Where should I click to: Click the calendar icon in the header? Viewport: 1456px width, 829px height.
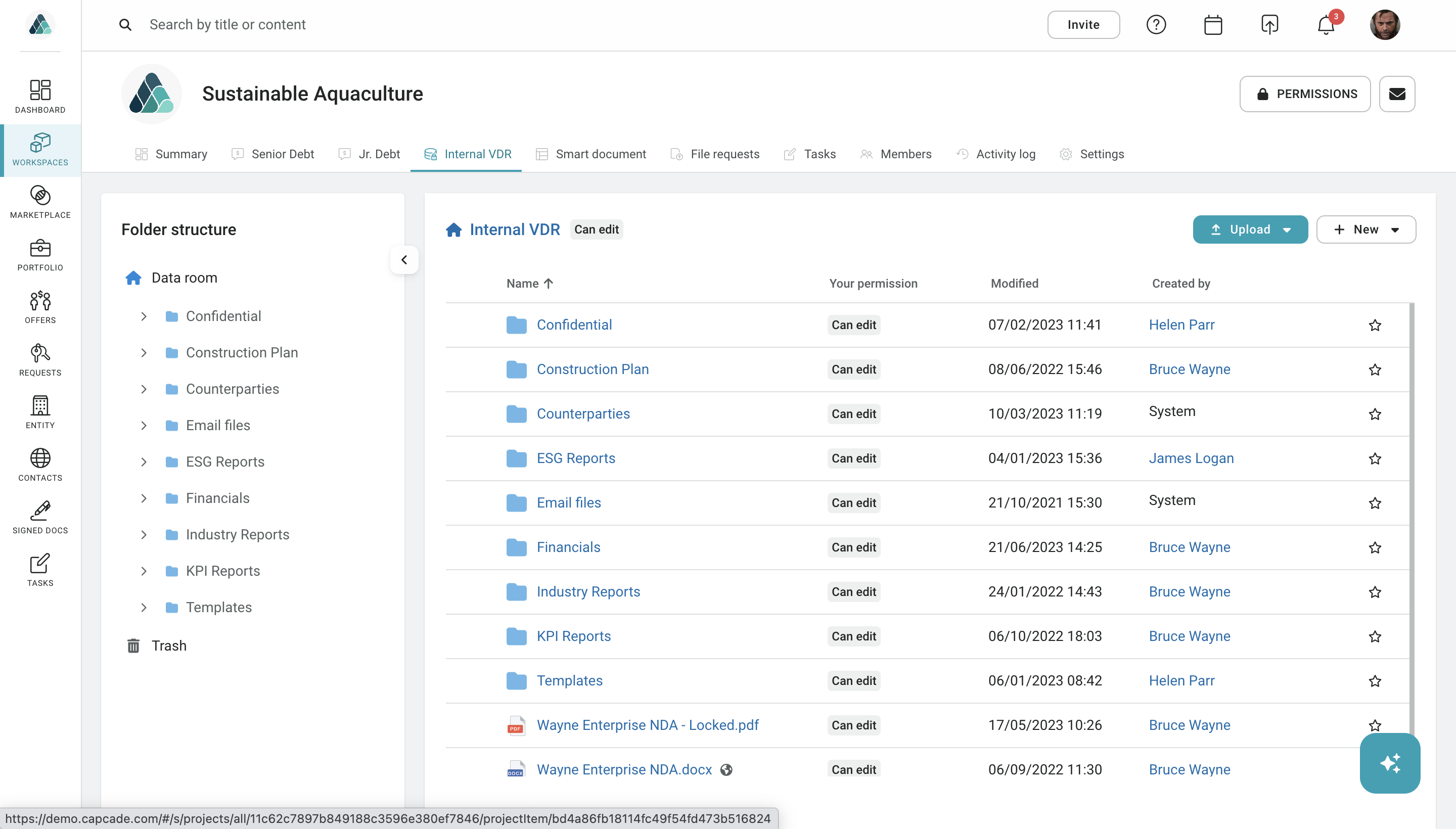[x=1213, y=25]
